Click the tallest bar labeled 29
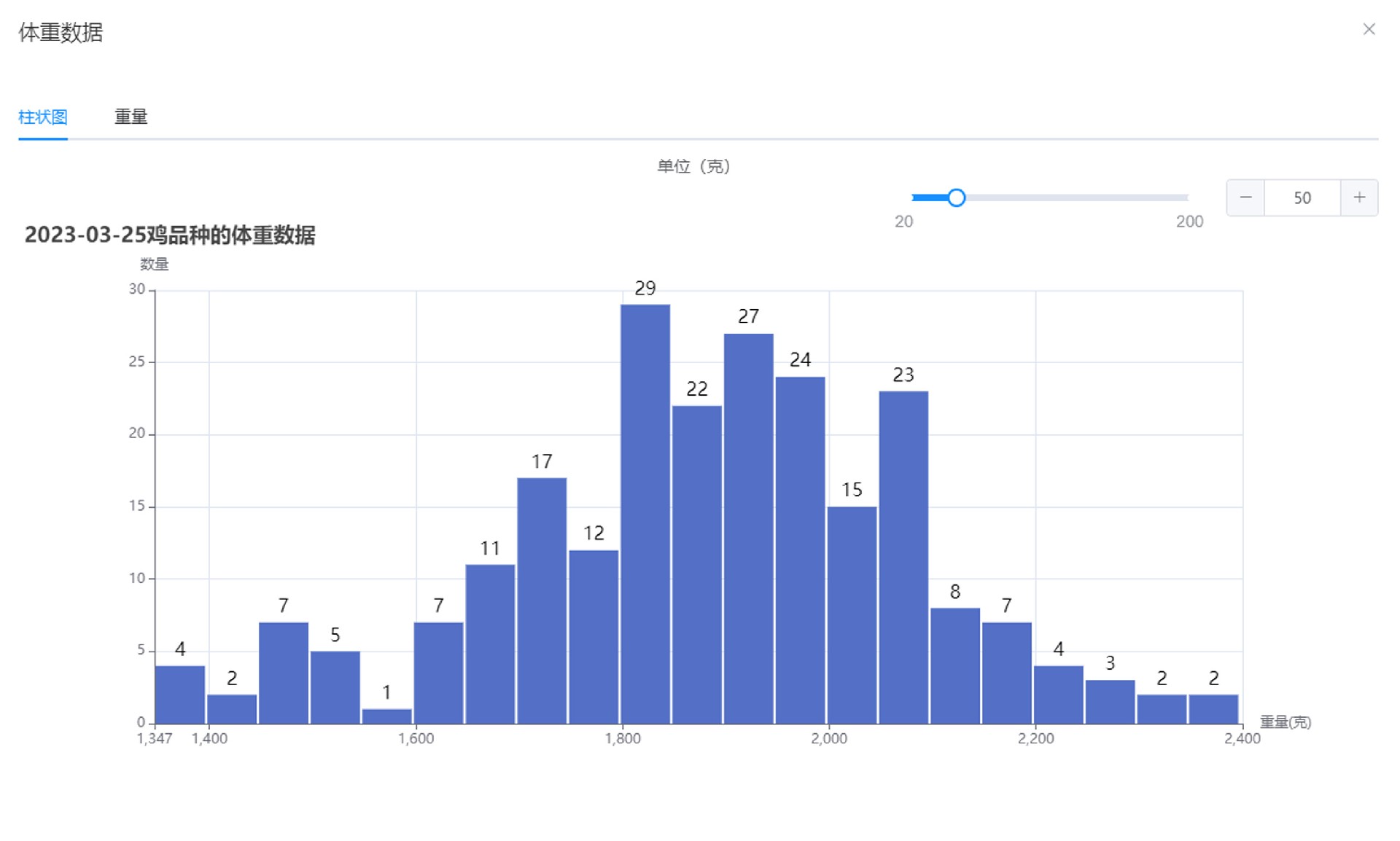 tap(645, 514)
